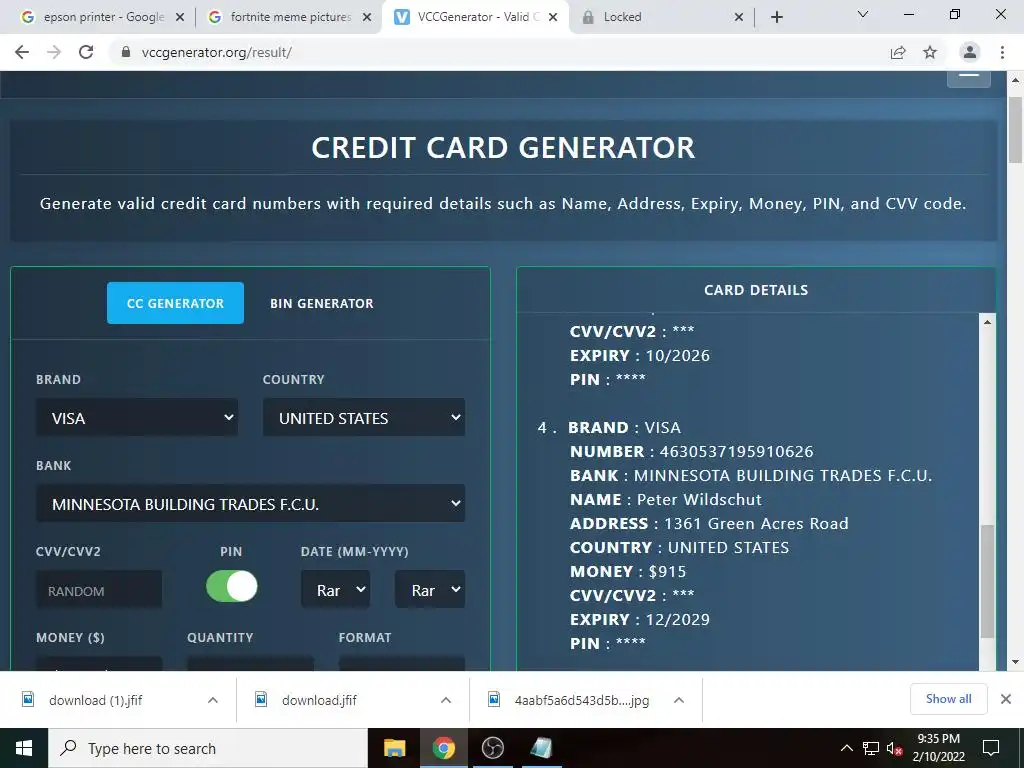
Task: Expand options for 4aabf5a6d543d5b jpg download
Action: coord(679,700)
